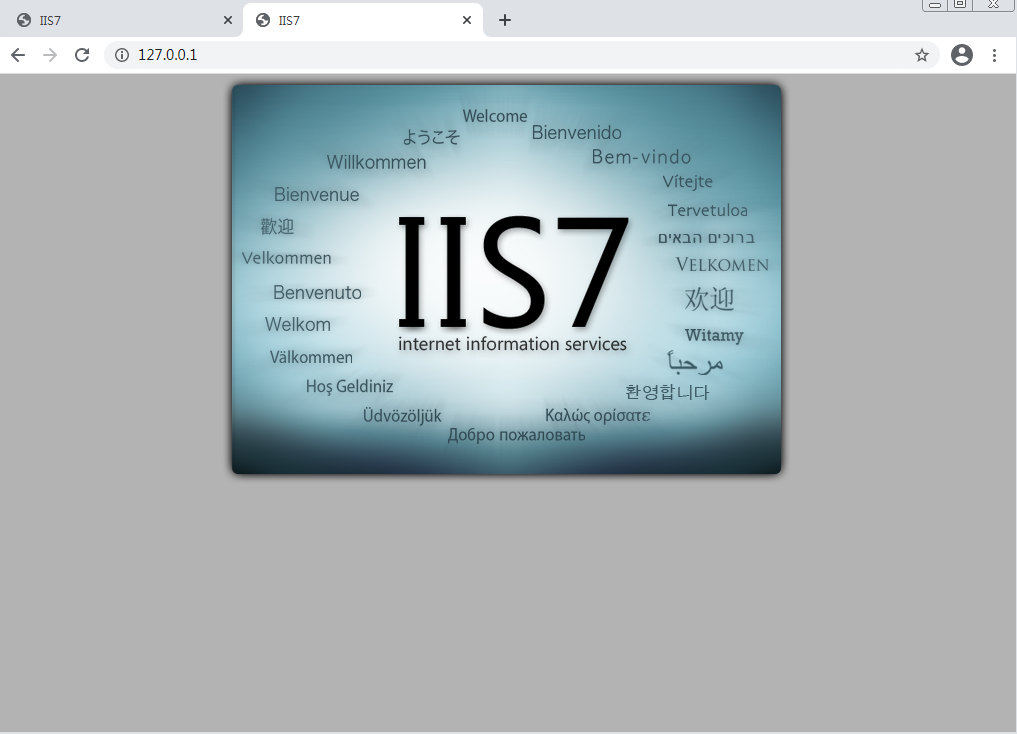The image size is (1017, 734).
Task: Open a new tab with plus button
Action: tap(505, 20)
